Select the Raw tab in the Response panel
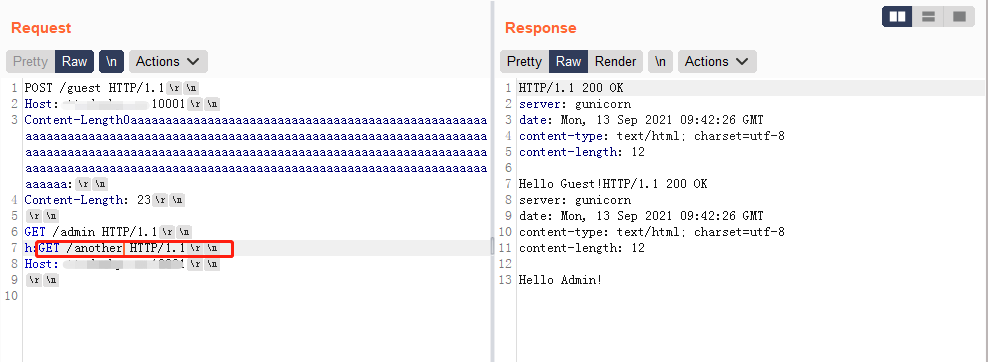The height and width of the screenshot is (362, 988). (x=568, y=62)
